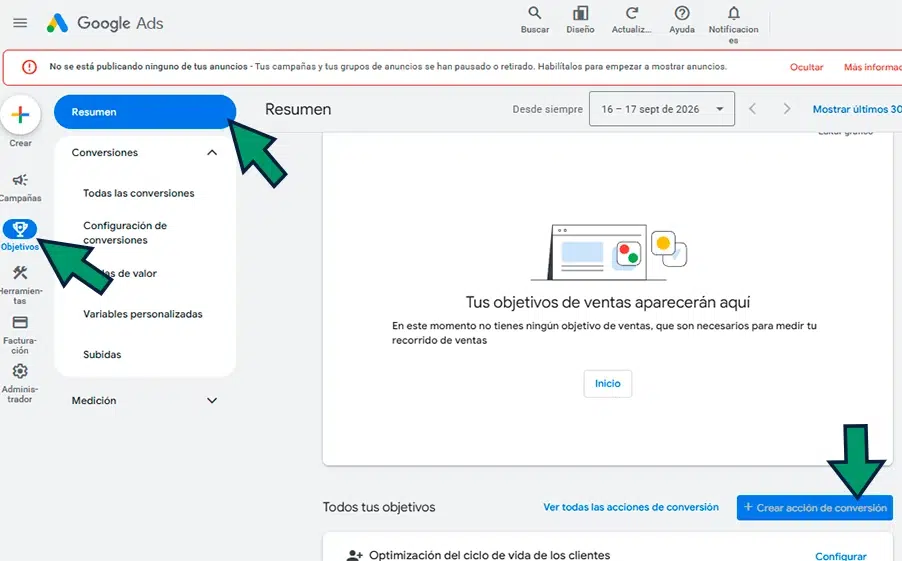Click the 'Desde siempre' label
The image size is (902, 561).
coord(547,109)
